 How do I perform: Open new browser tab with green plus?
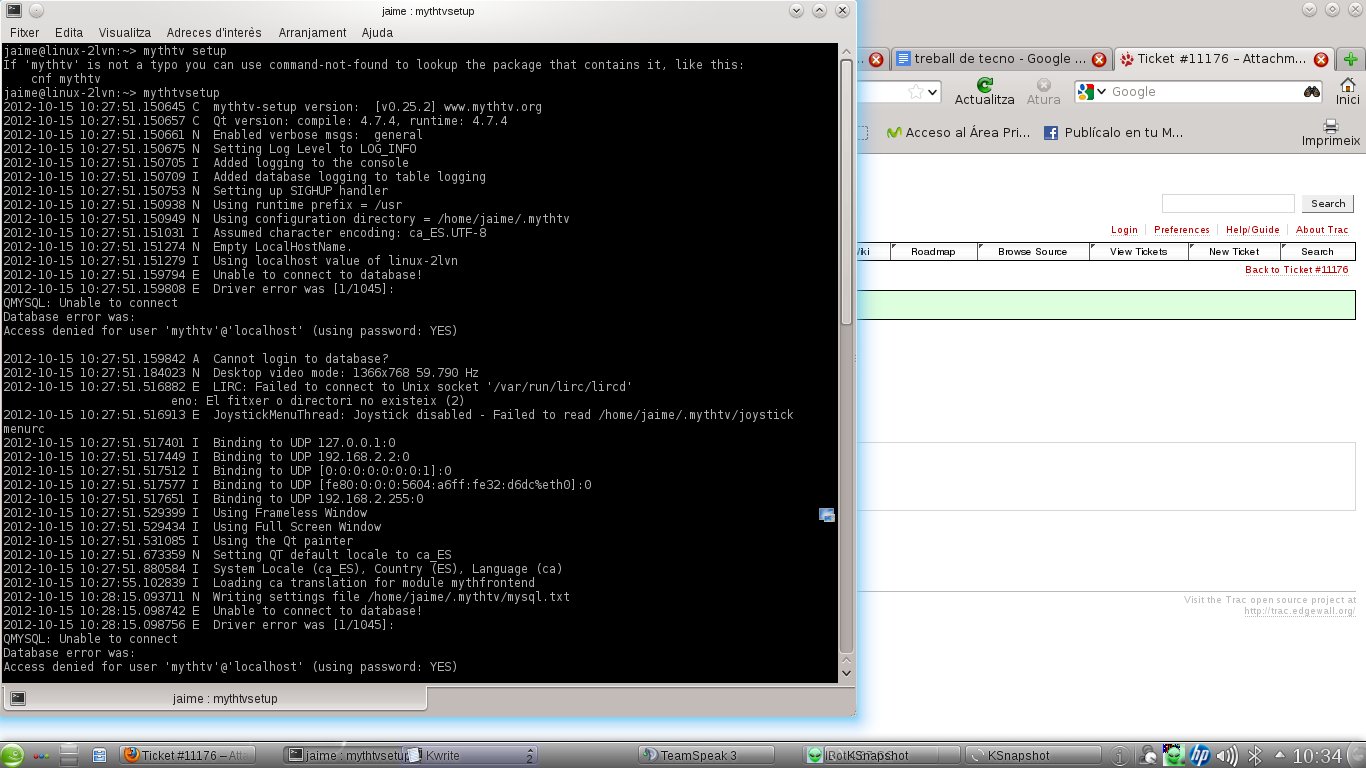tap(1351, 59)
